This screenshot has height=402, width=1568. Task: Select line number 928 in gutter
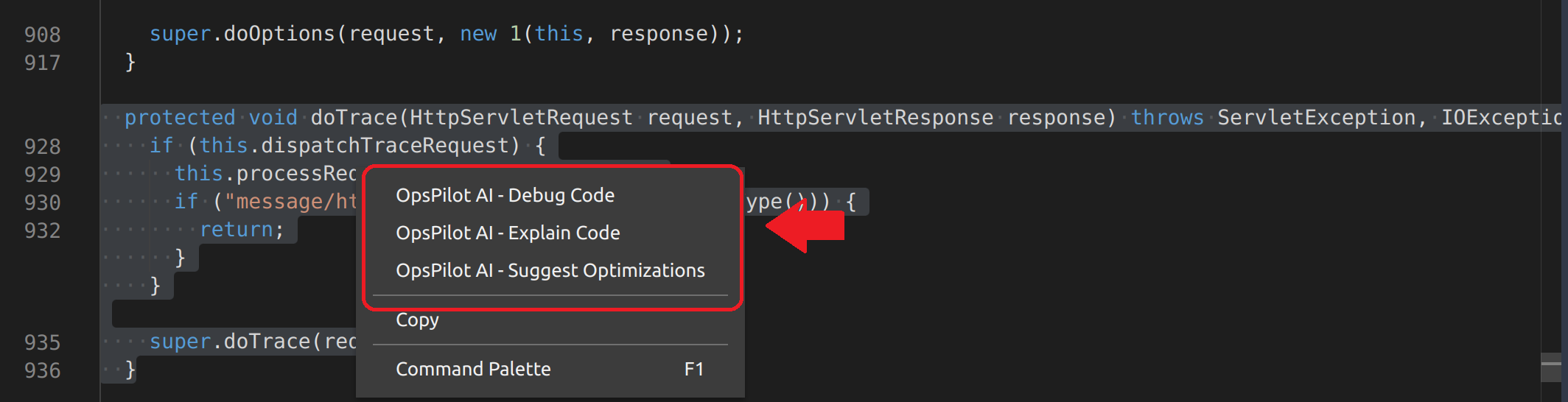(42, 147)
